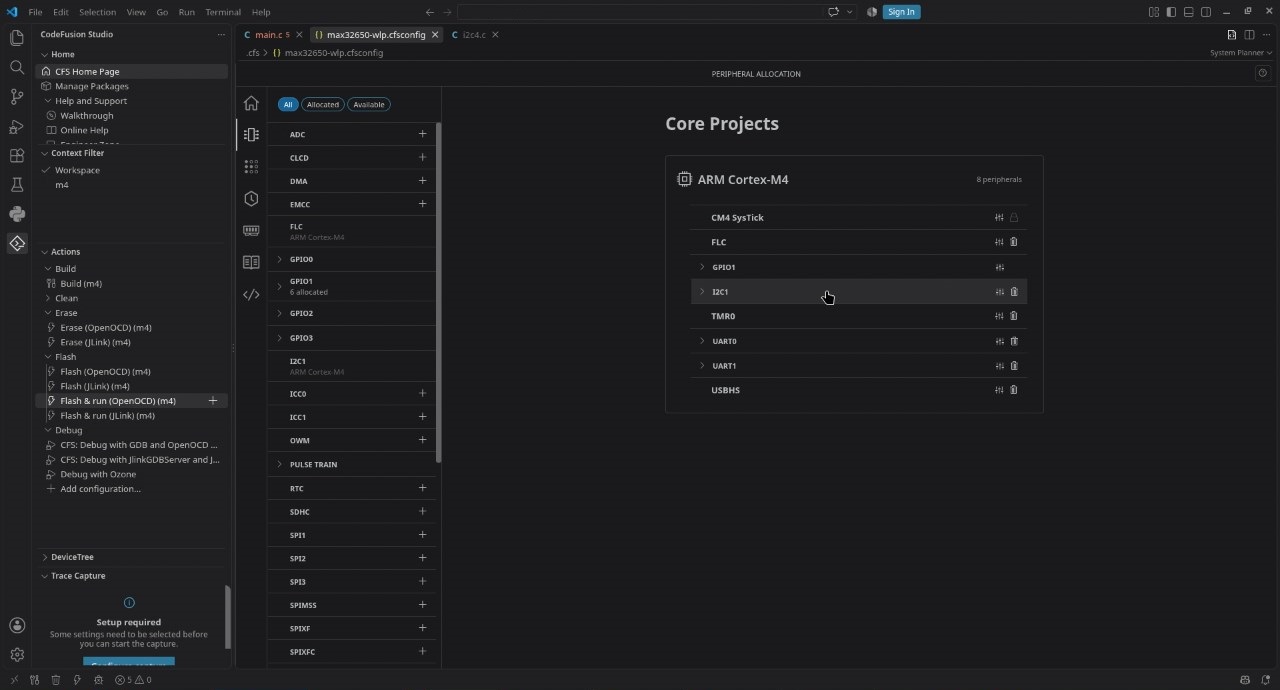
Task: Run Flash (JLink) (m4) action
Action: [x=95, y=386]
